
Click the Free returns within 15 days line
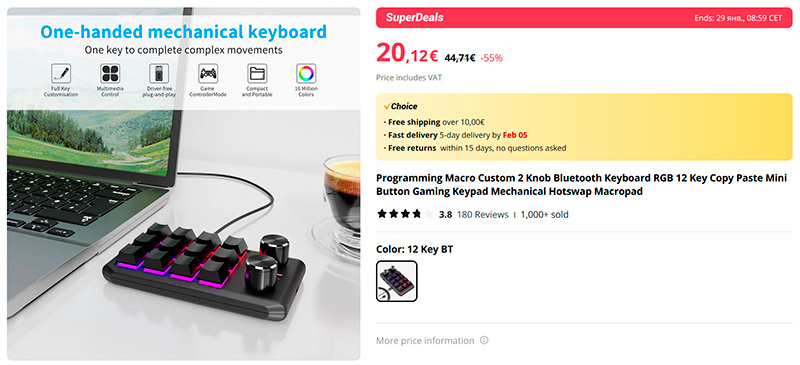point(474,148)
